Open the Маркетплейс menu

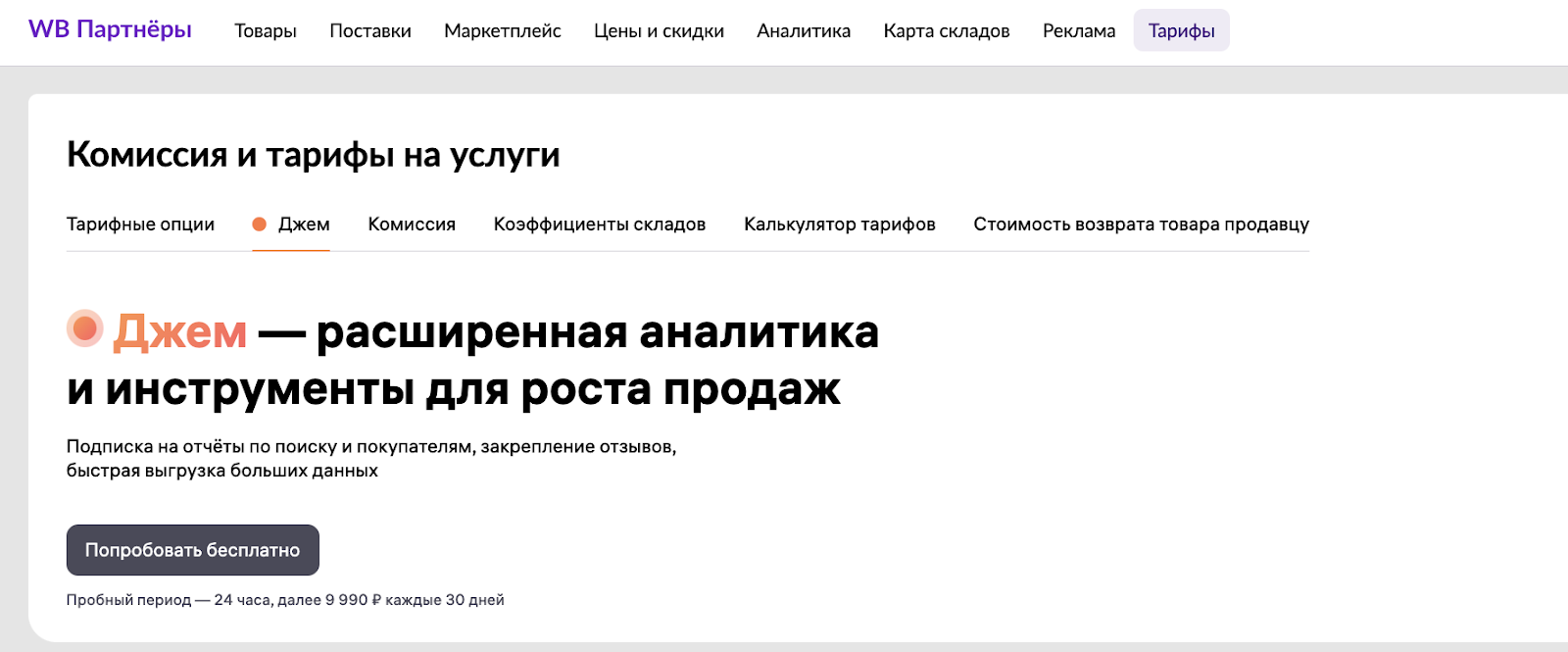pos(503,30)
